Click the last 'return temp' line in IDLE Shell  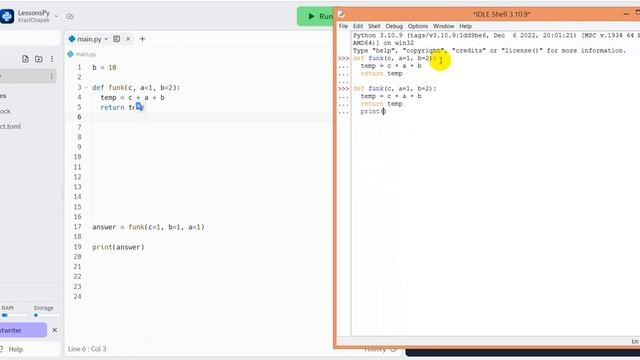(x=381, y=104)
